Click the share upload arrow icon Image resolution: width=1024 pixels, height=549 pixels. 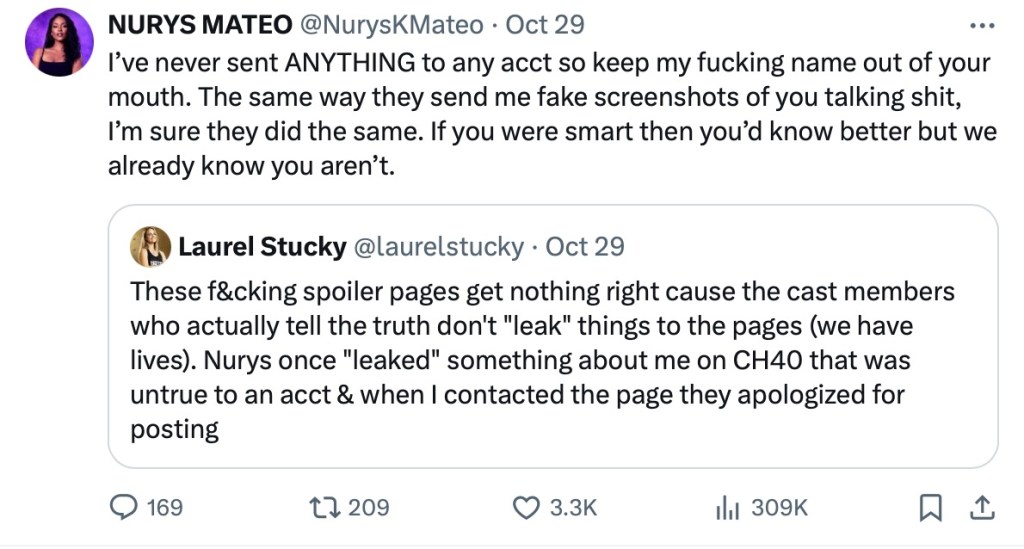coord(982,508)
